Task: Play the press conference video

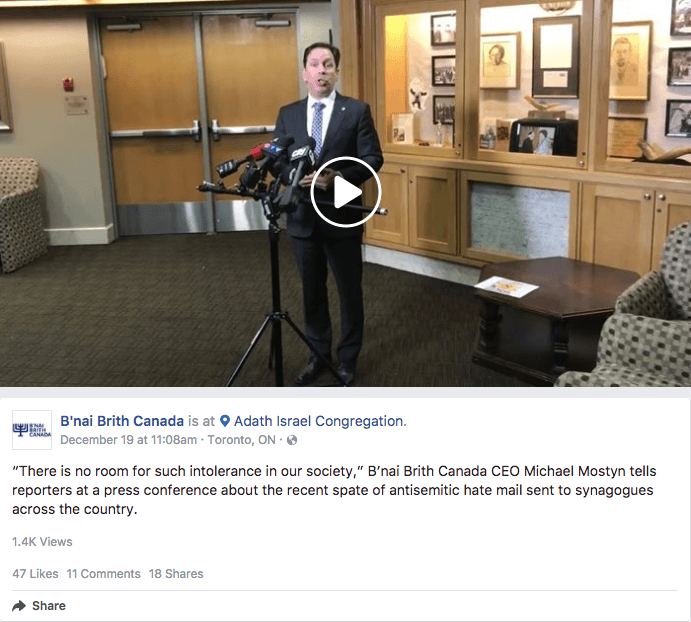Action: (346, 192)
